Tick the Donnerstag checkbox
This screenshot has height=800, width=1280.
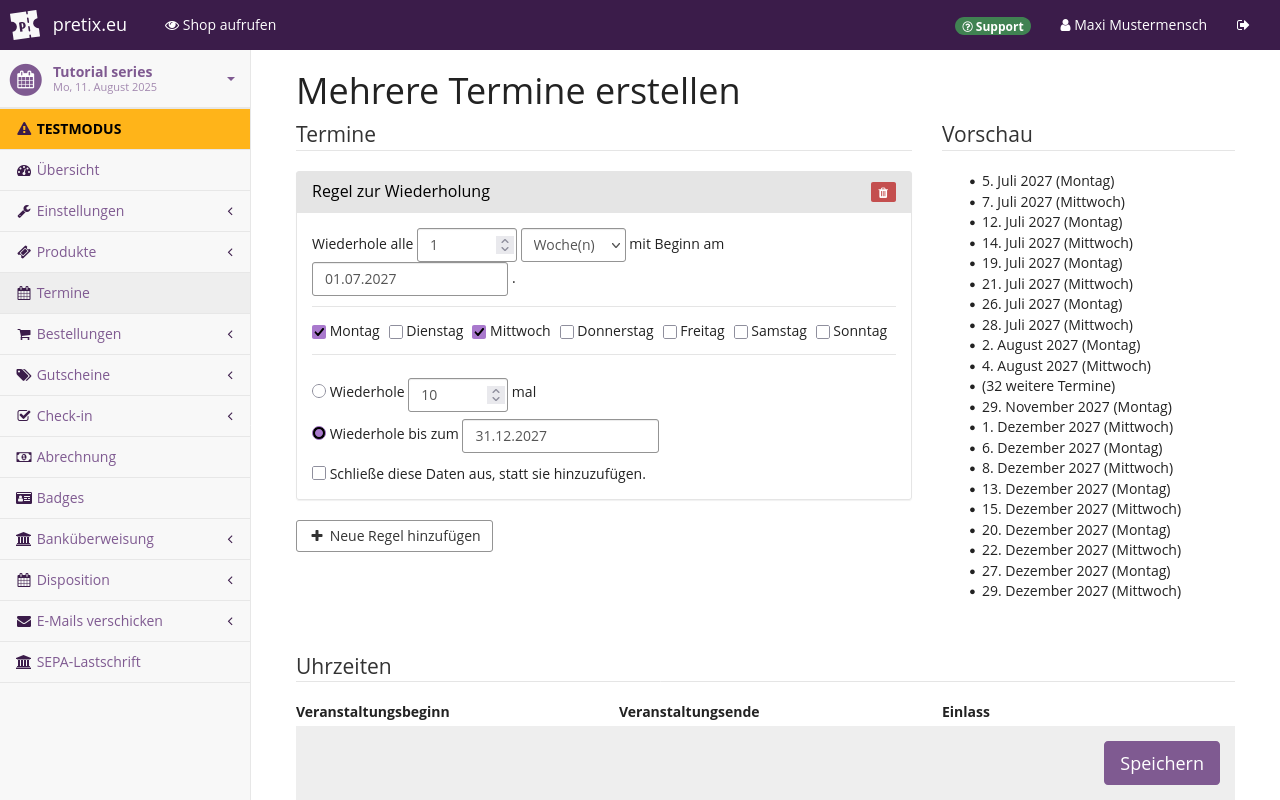[x=567, y=332]
